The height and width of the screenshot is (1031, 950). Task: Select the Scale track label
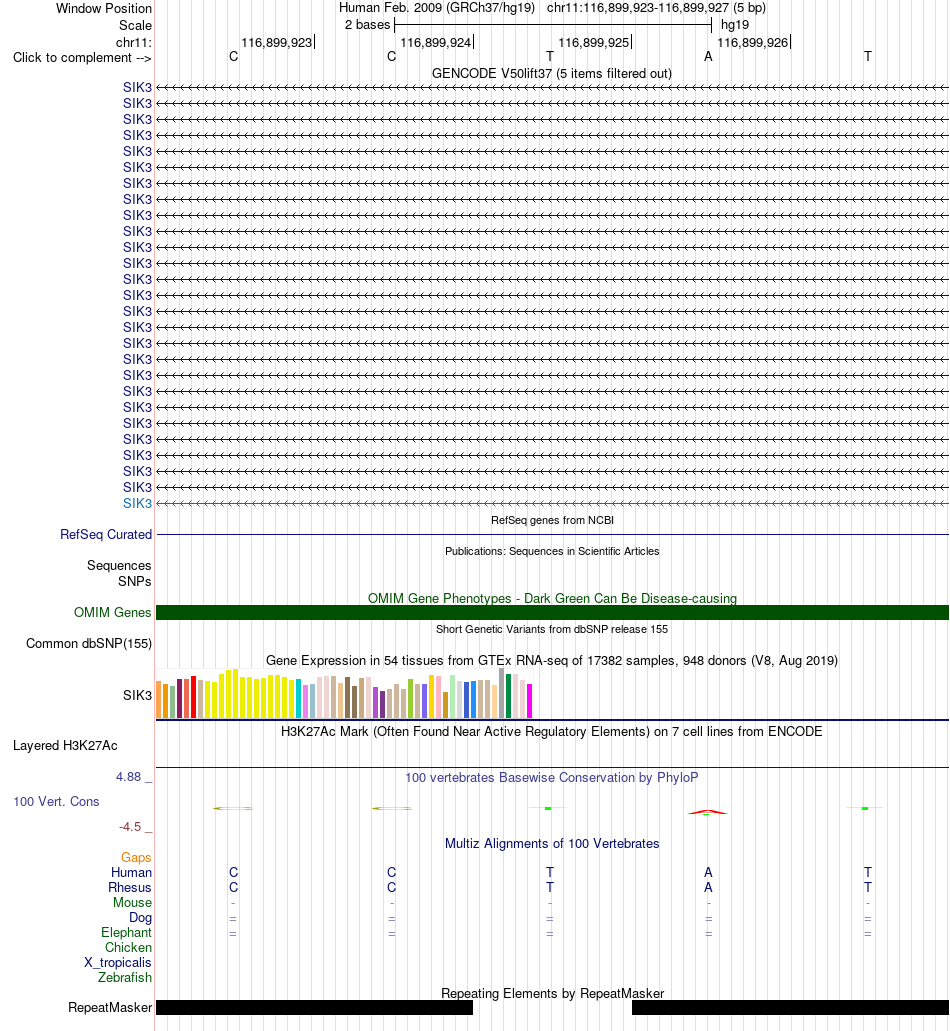coord(135,26)
